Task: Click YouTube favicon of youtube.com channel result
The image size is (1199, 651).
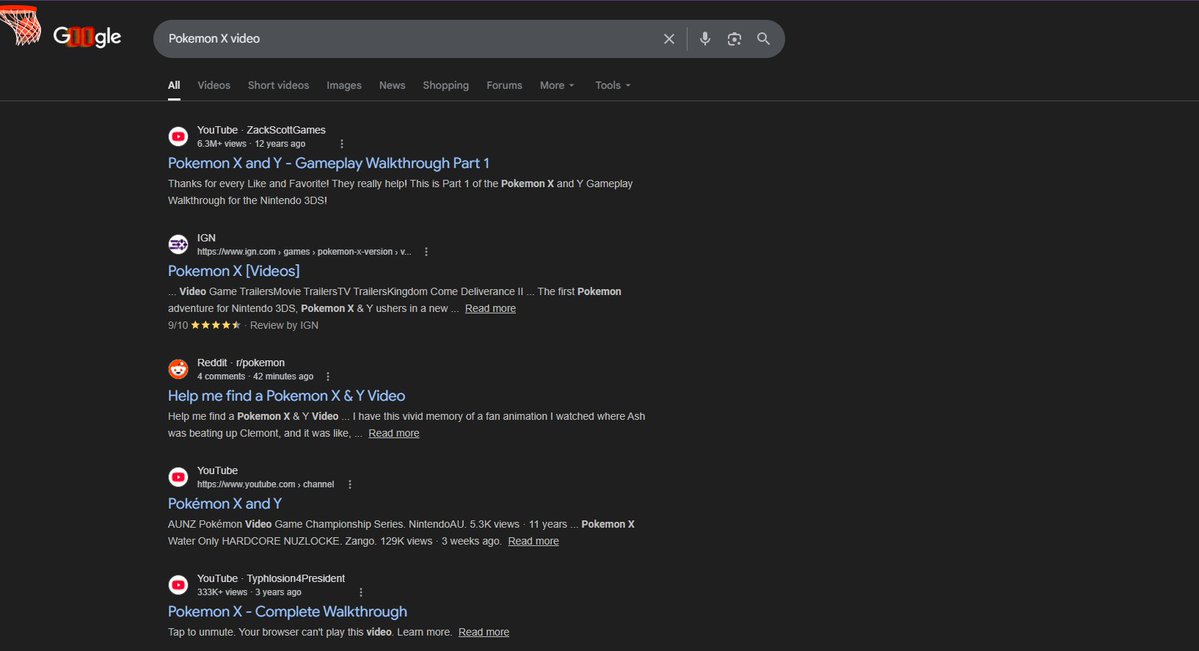Action: point(178,477)
